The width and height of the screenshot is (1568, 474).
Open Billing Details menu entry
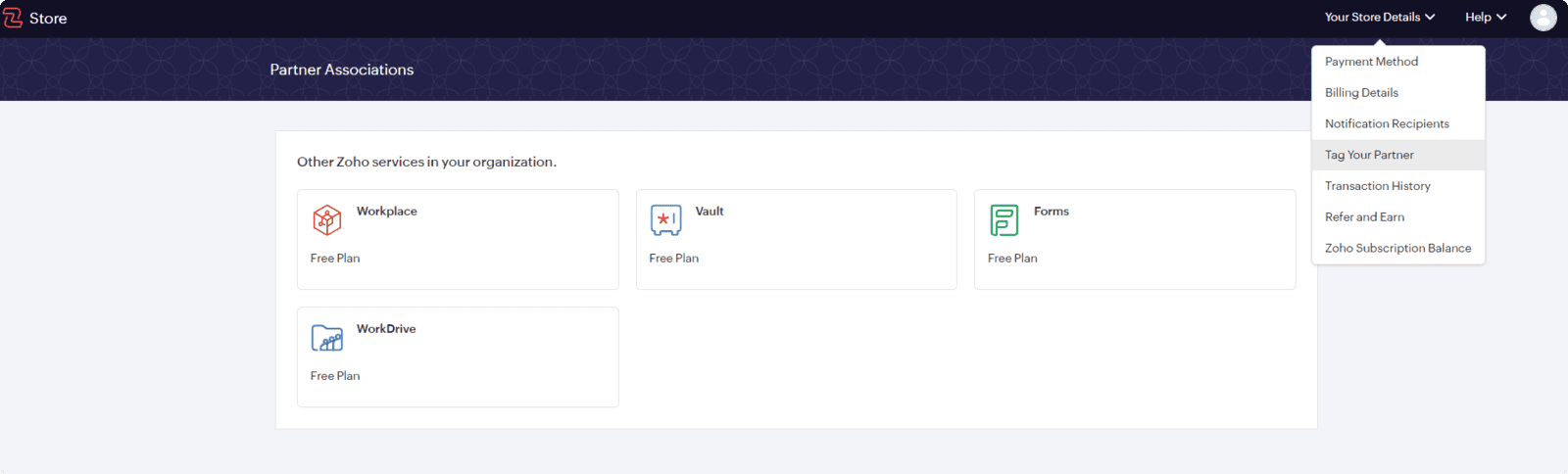coord(1398,93)
